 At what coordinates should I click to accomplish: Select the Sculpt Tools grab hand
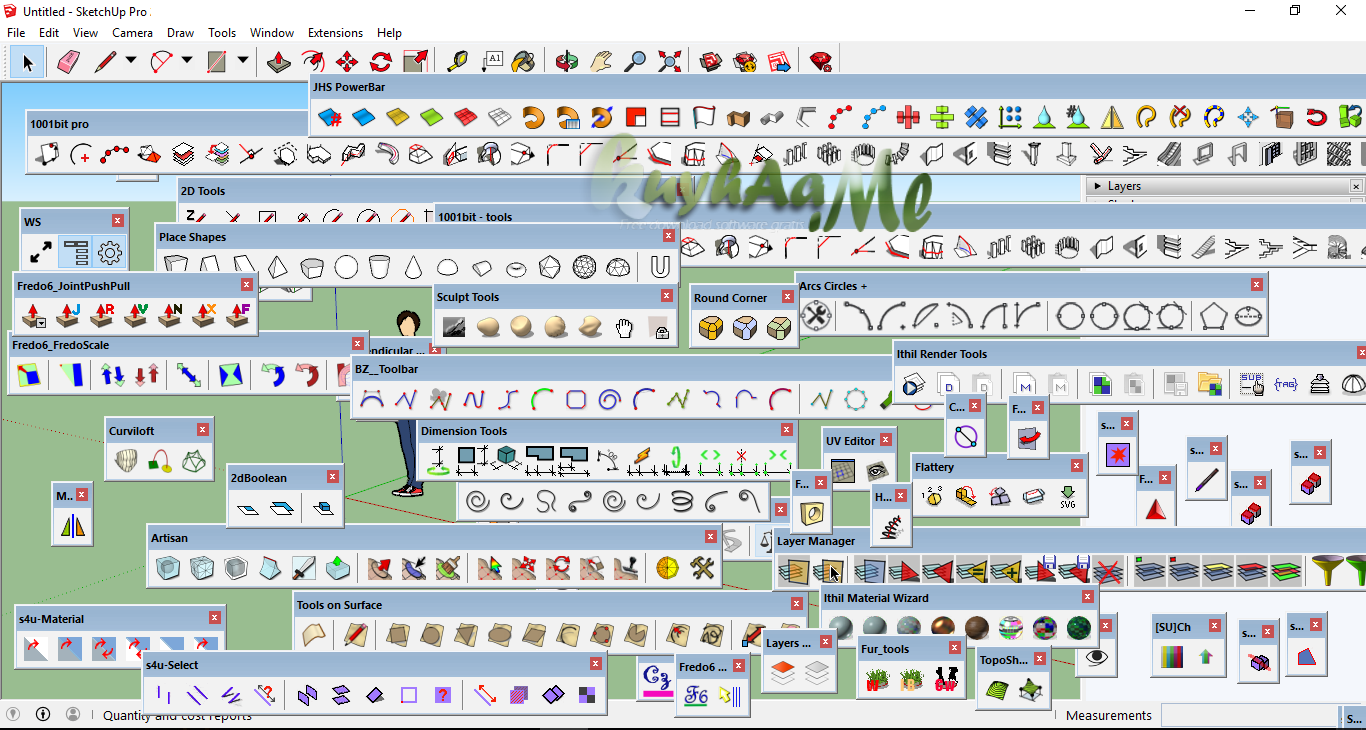click(x=624, y=327)
